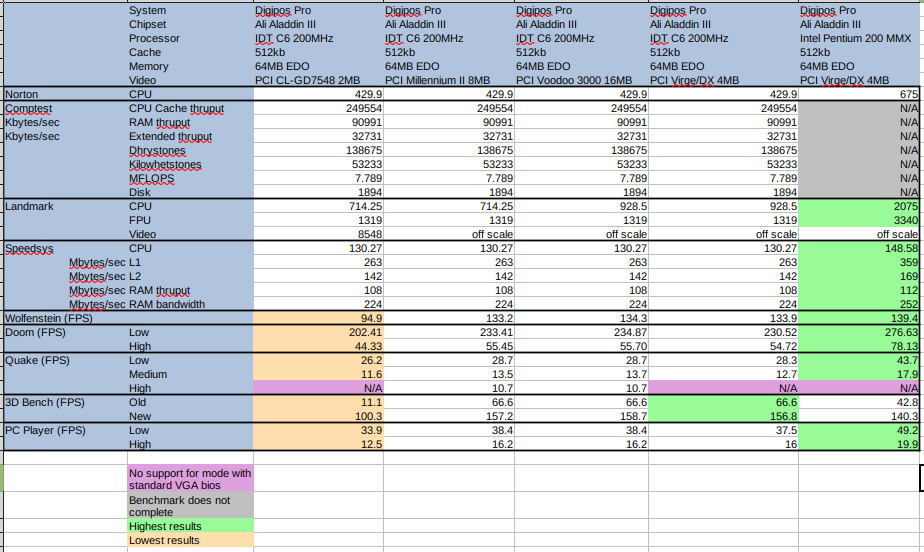Click the green 'Highest results' legend cell
The width and height of the screenshot is (924, 552).
click(189, 526)
